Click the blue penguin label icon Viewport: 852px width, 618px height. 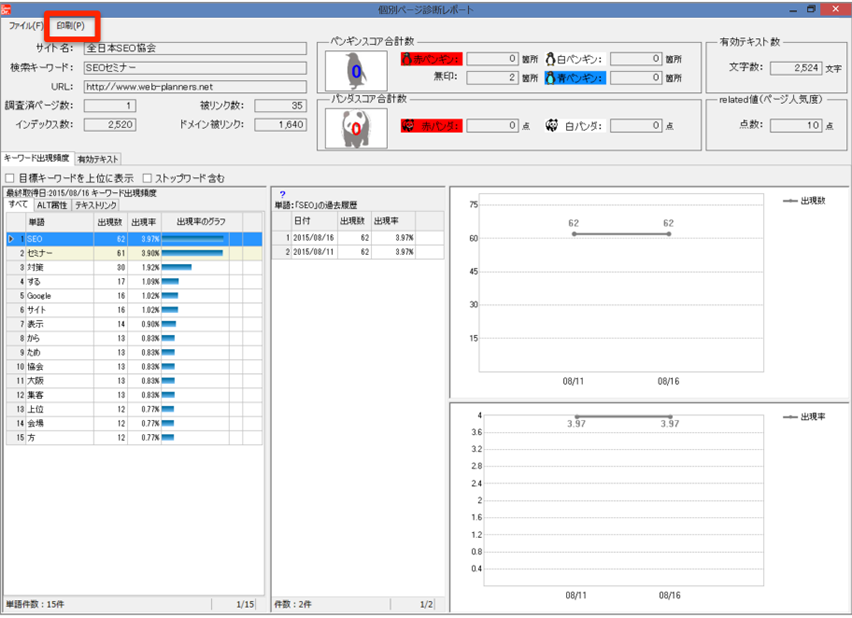click(x=551, y=78)
